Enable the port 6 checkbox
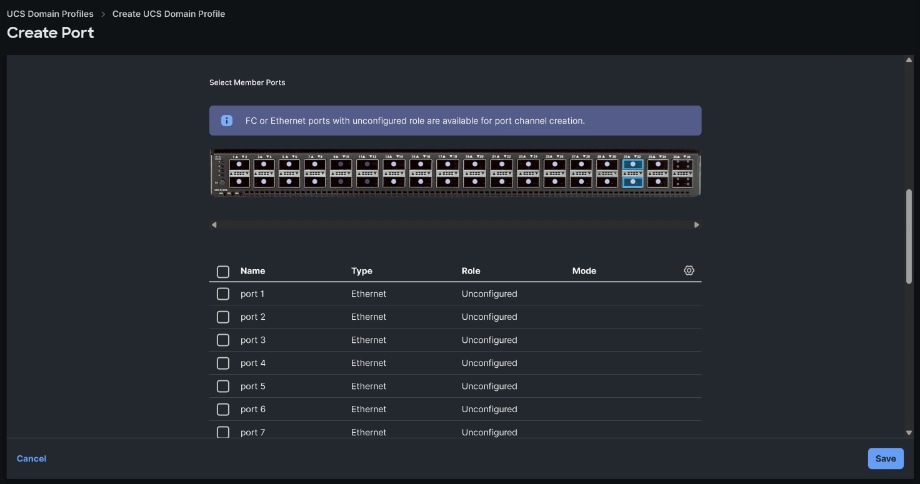This screenshot has width=920, height=484. click(x=223, y=409)
